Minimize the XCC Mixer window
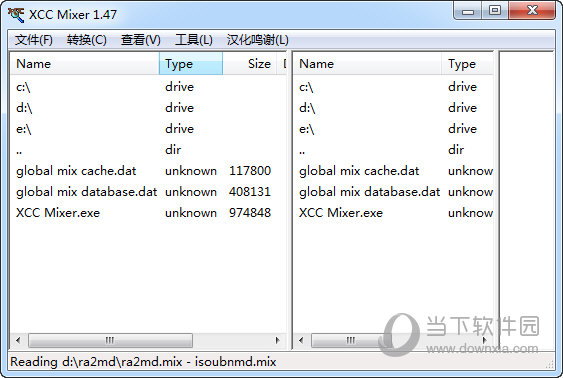The width and height of the screenshot is (563, 378). [467, 11]
